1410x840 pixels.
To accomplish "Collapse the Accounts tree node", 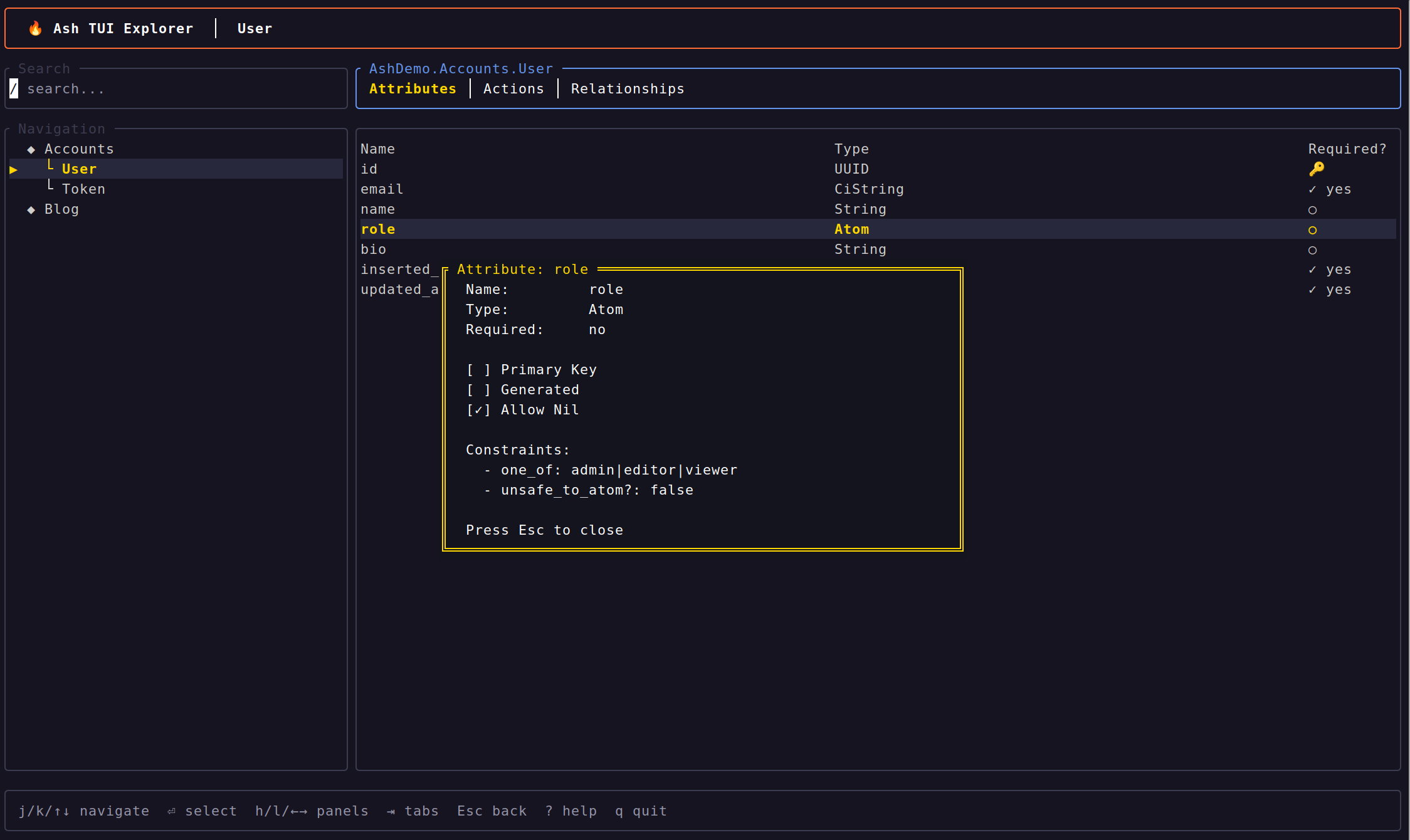I will coord(31,149).
